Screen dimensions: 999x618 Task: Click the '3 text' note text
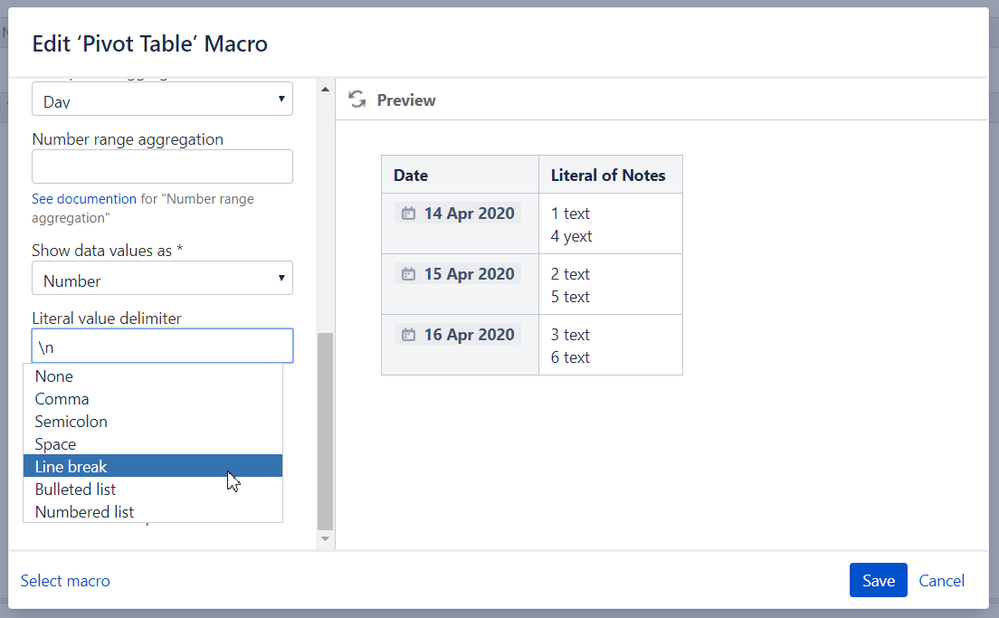[570, 334]
